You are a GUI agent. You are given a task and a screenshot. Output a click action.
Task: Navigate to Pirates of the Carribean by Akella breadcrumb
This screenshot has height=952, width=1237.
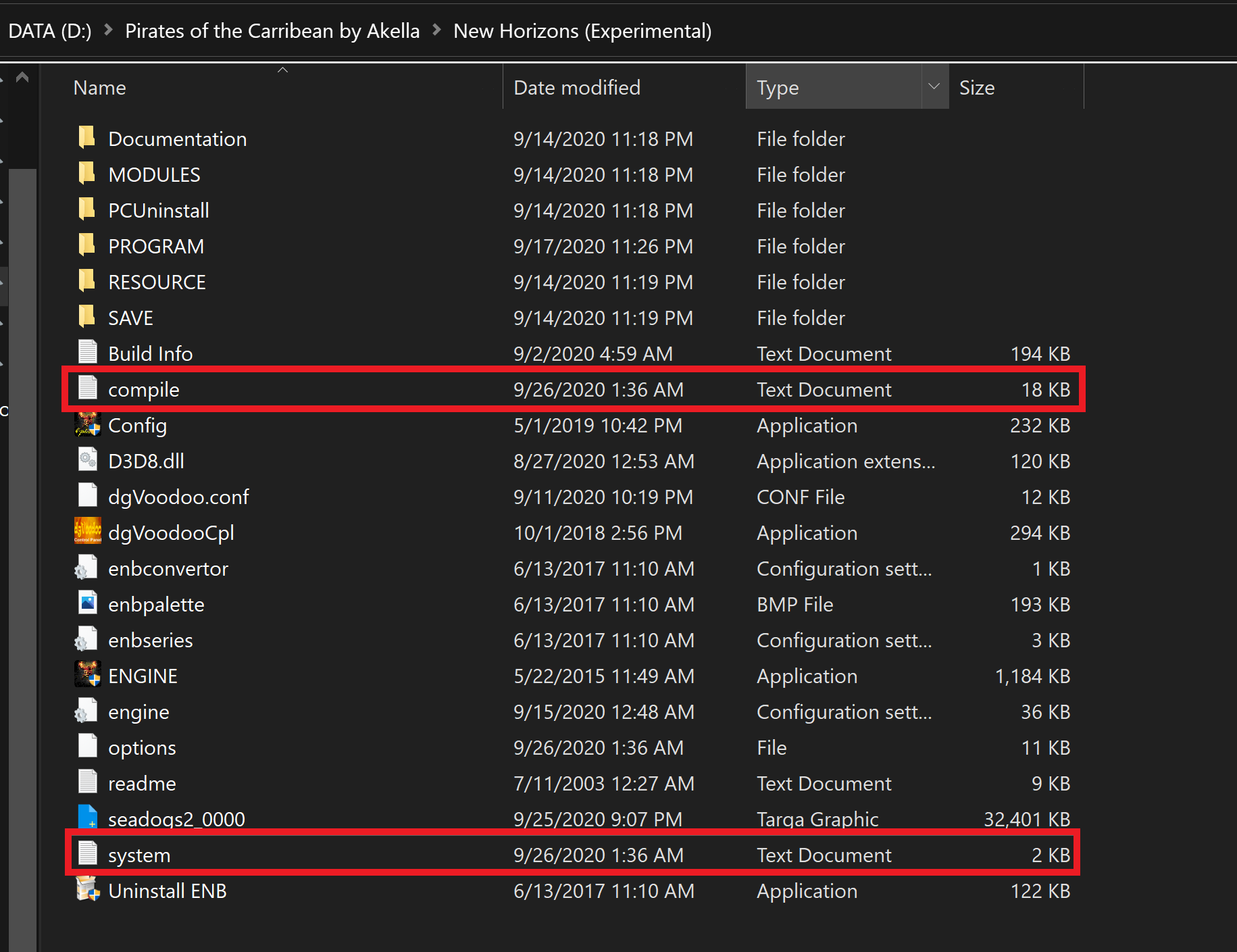[x=272, y=31]
